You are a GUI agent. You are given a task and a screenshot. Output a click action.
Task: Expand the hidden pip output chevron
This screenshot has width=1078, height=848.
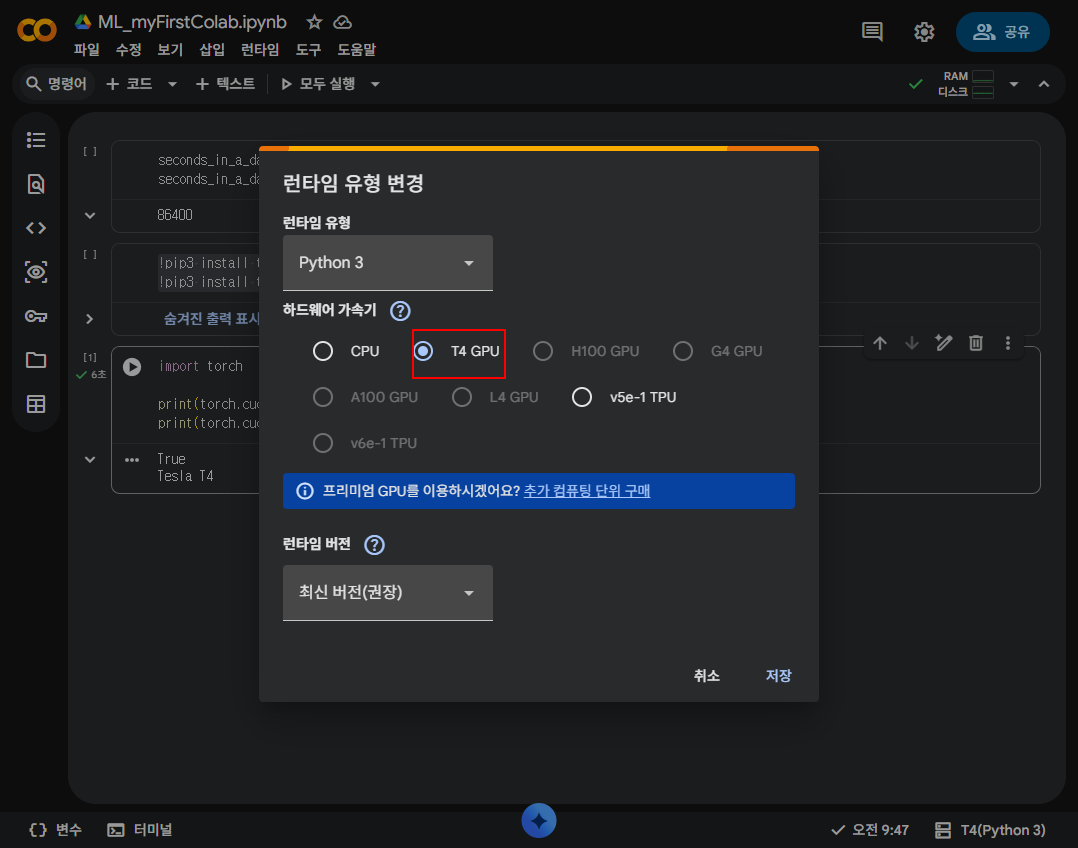point(90,318)
